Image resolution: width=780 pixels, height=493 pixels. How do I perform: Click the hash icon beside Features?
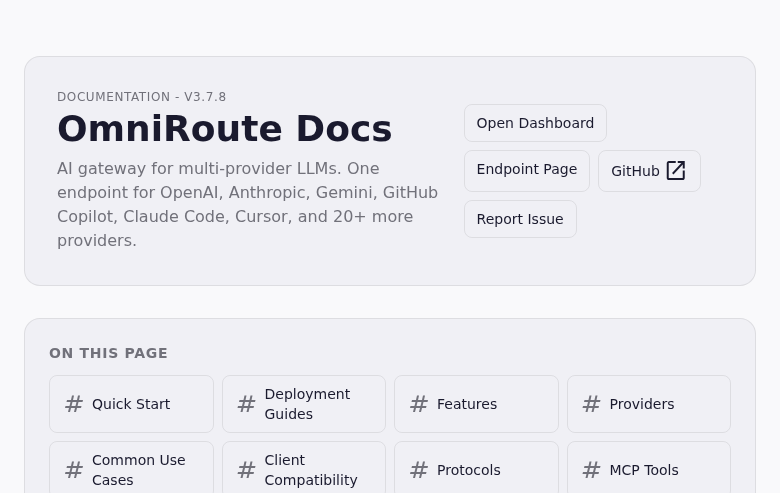[419, 404]
